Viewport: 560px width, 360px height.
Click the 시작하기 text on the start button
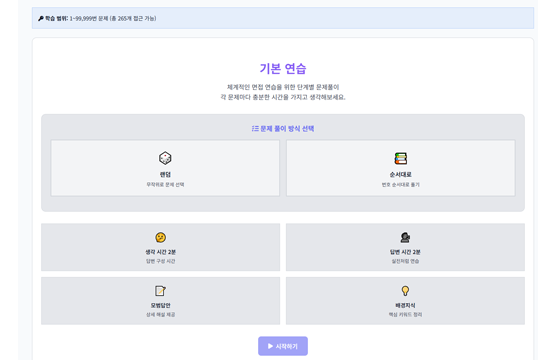pyautogui.click(x=286, y=346)
